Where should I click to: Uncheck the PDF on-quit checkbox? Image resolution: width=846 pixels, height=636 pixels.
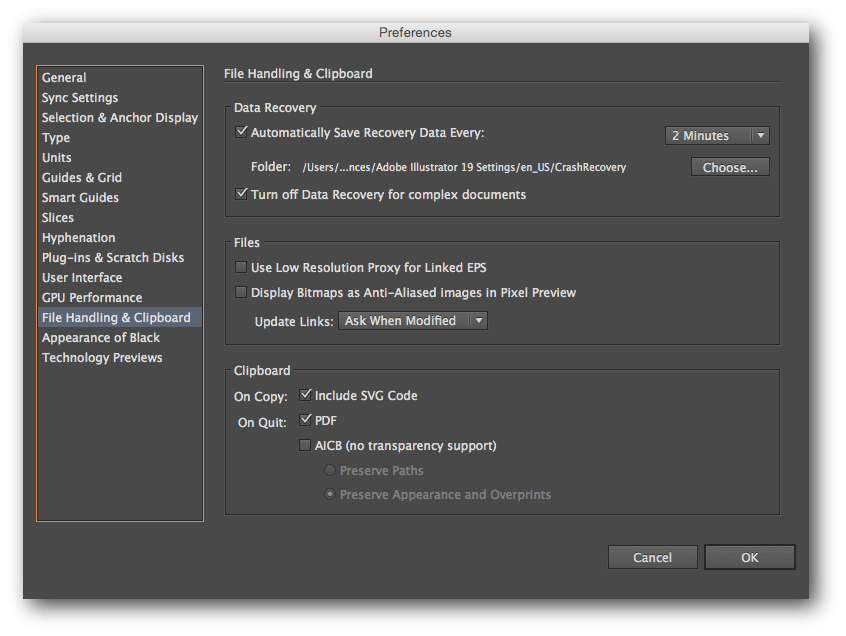coord(305,420)
